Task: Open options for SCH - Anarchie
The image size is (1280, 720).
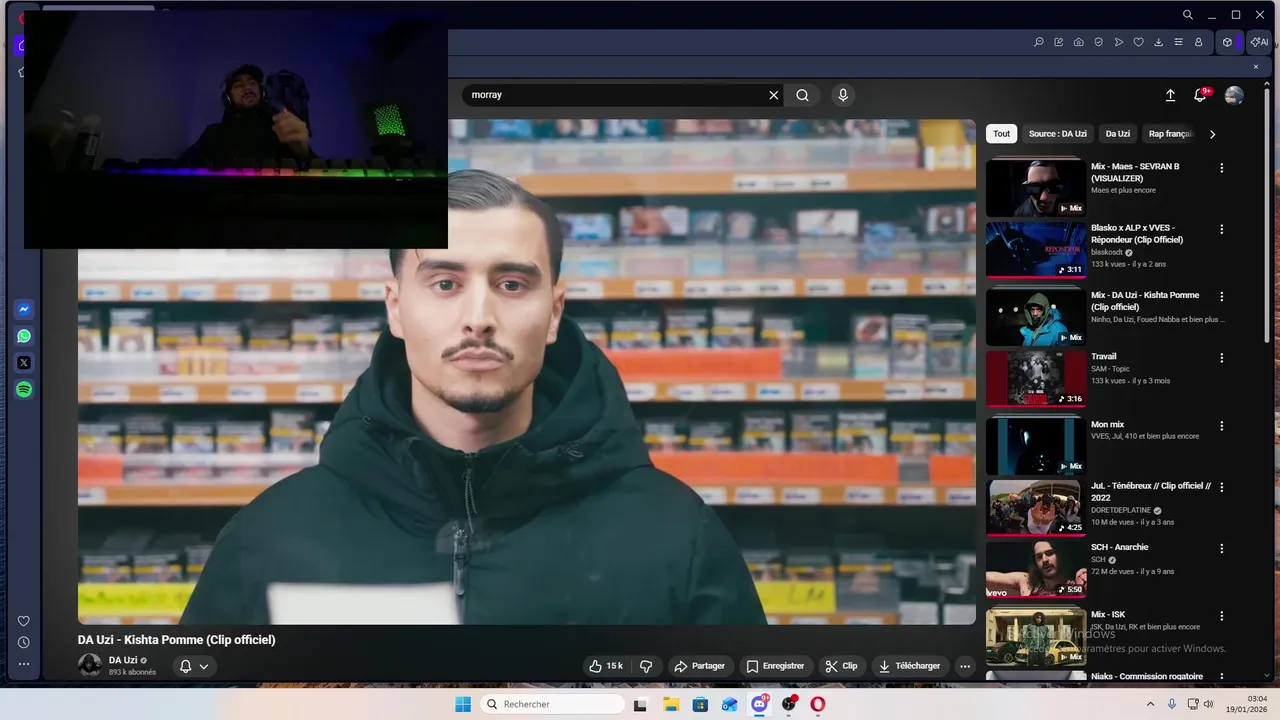Action: (1221, 549)
